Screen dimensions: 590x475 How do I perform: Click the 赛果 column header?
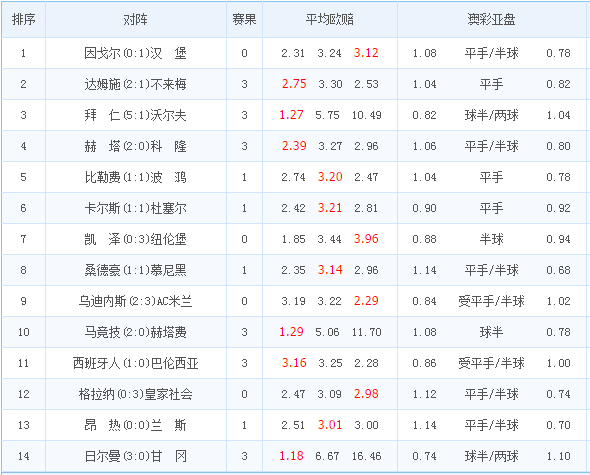pyautogui.click(x=244, y=19)
